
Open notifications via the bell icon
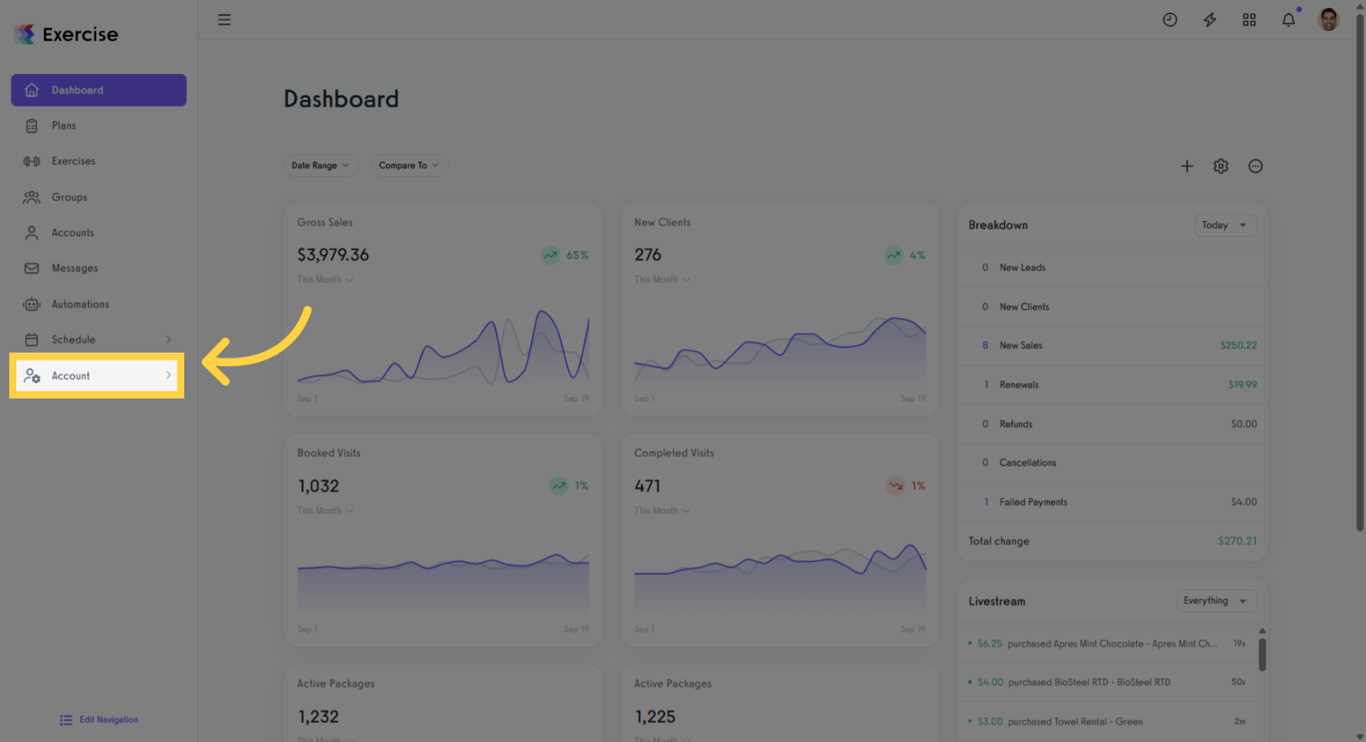tap(1288, 19)
